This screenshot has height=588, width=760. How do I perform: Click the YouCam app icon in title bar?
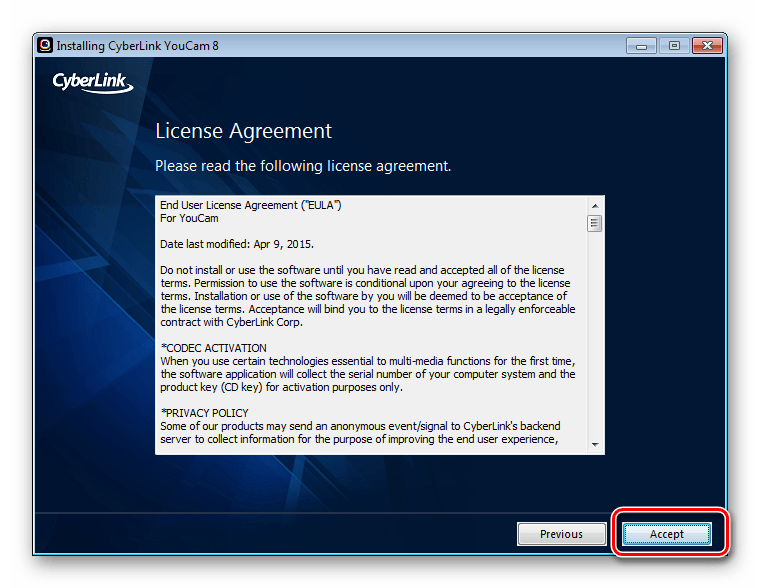coord(45,46)
